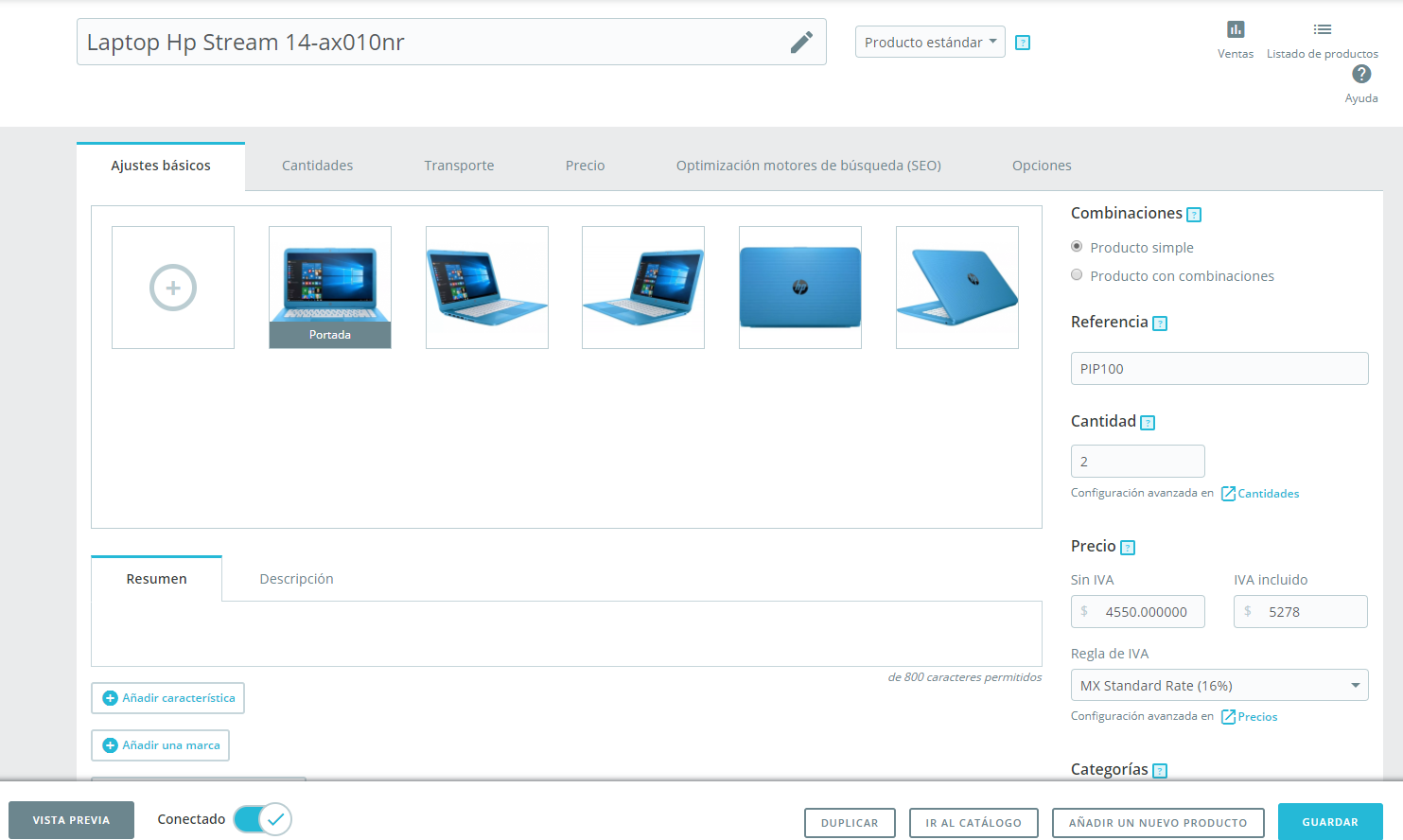Click the Añadir una marca button
Screen dimensions: 1403x840
tap(160, 745)
